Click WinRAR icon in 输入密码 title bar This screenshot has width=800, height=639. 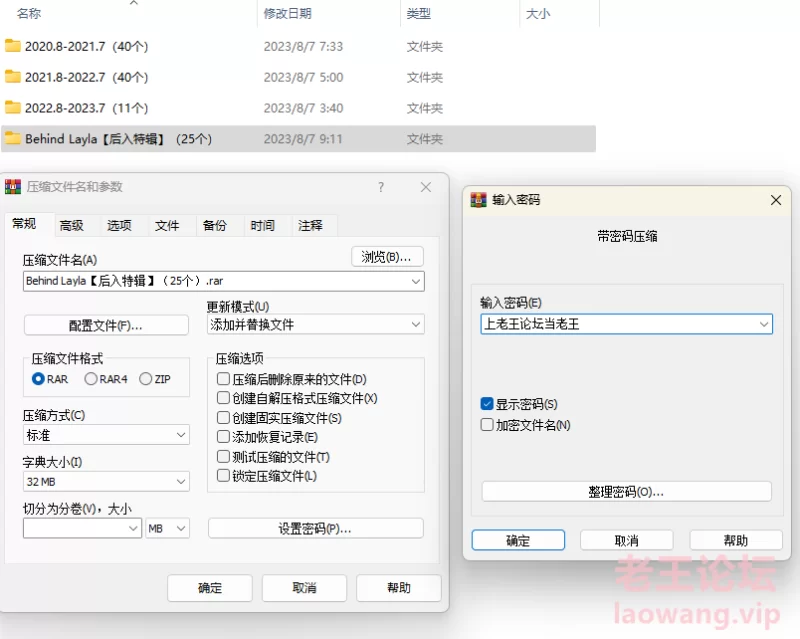point(479,200)
